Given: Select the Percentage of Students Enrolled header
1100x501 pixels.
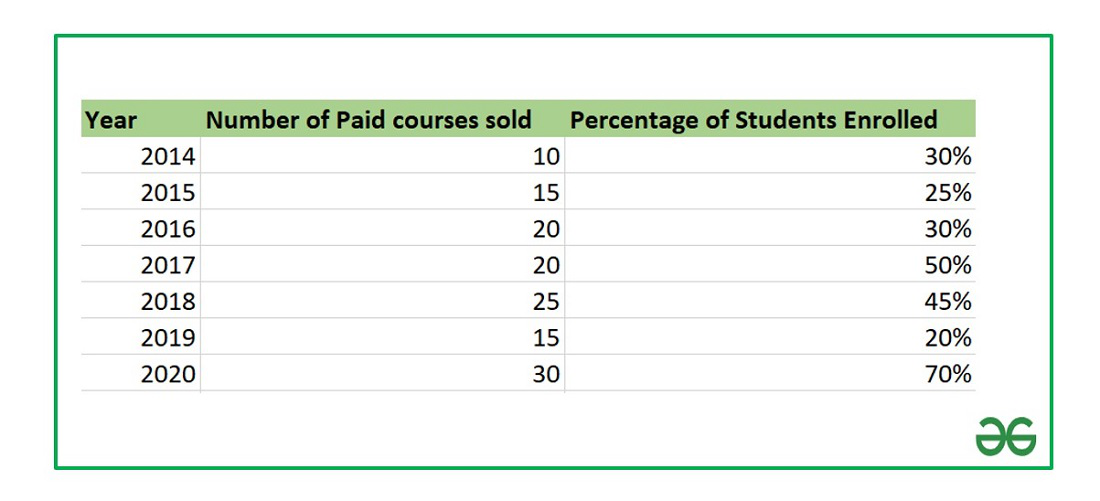Looking at the screenshot, I should click(754, 120).
